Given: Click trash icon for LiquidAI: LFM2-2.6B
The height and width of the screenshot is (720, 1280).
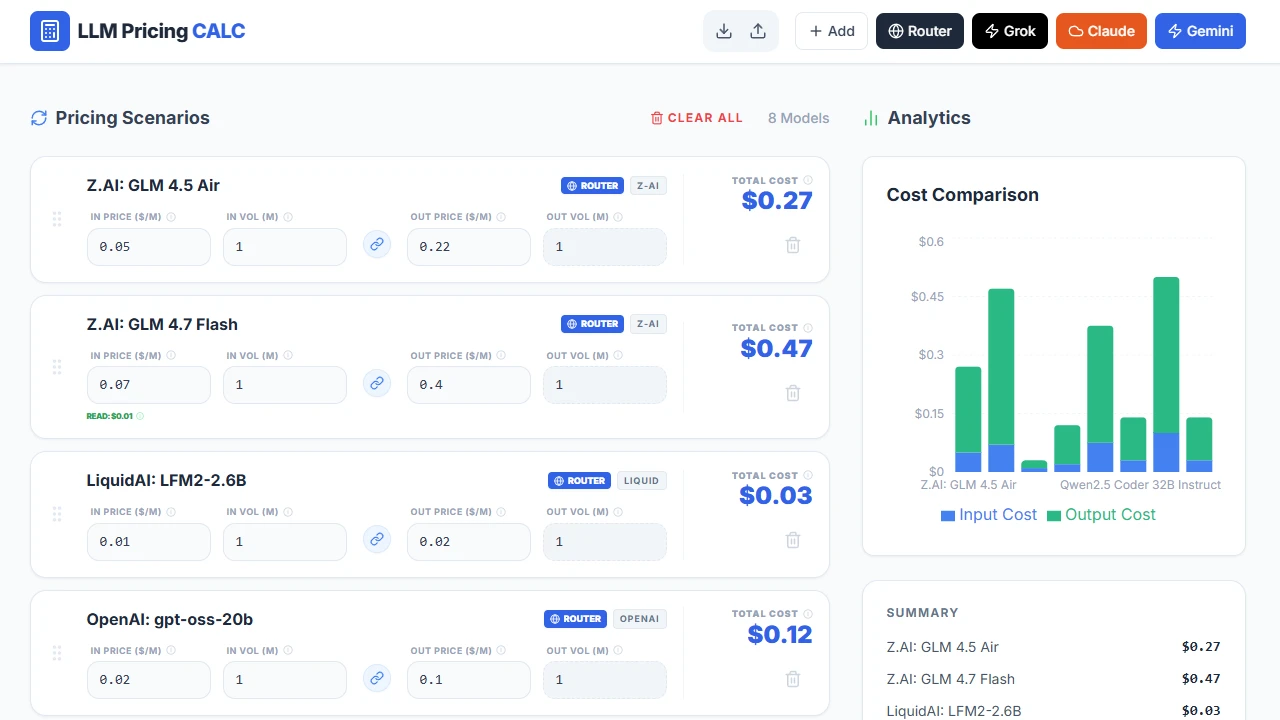Looking at the screenshot, I should 793,540.
